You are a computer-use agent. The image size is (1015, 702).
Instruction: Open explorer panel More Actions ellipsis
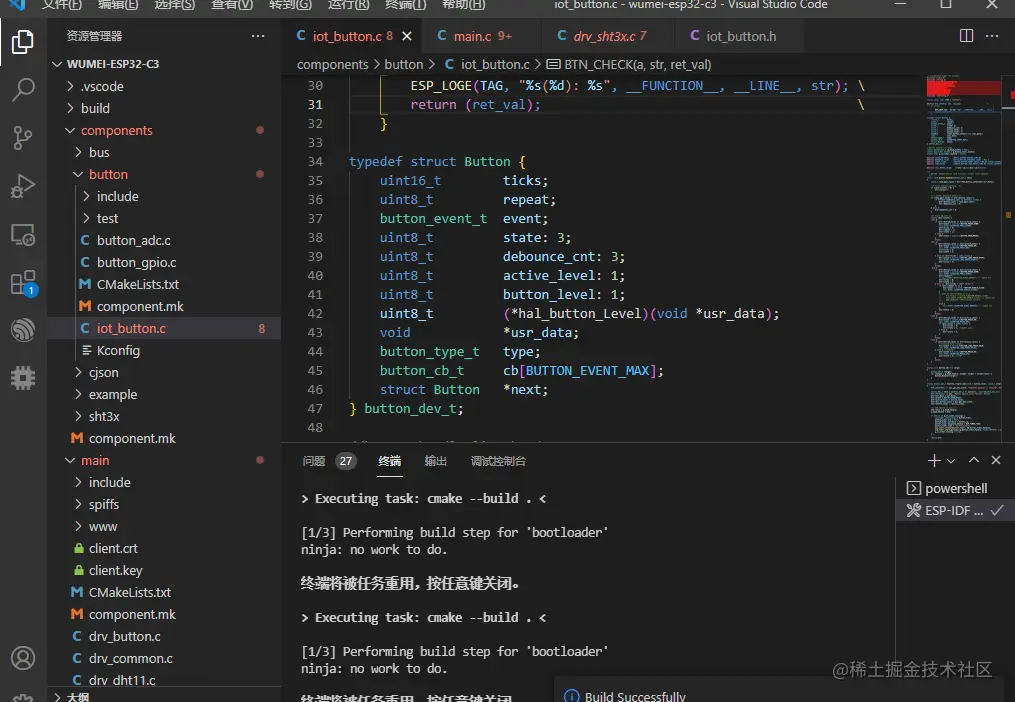(x=258, y=36)
